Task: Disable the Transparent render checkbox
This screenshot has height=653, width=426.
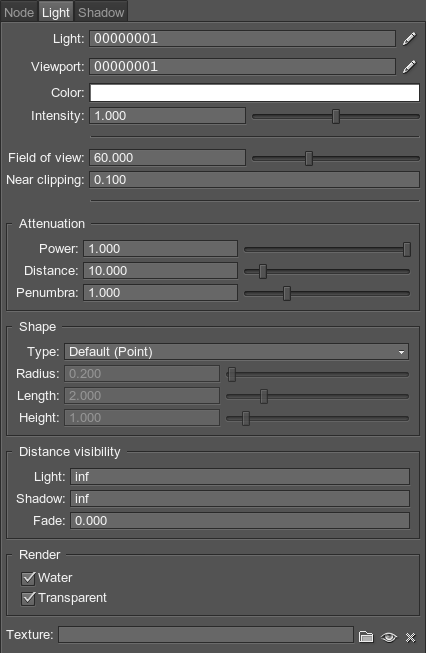Action: point(28,598)
